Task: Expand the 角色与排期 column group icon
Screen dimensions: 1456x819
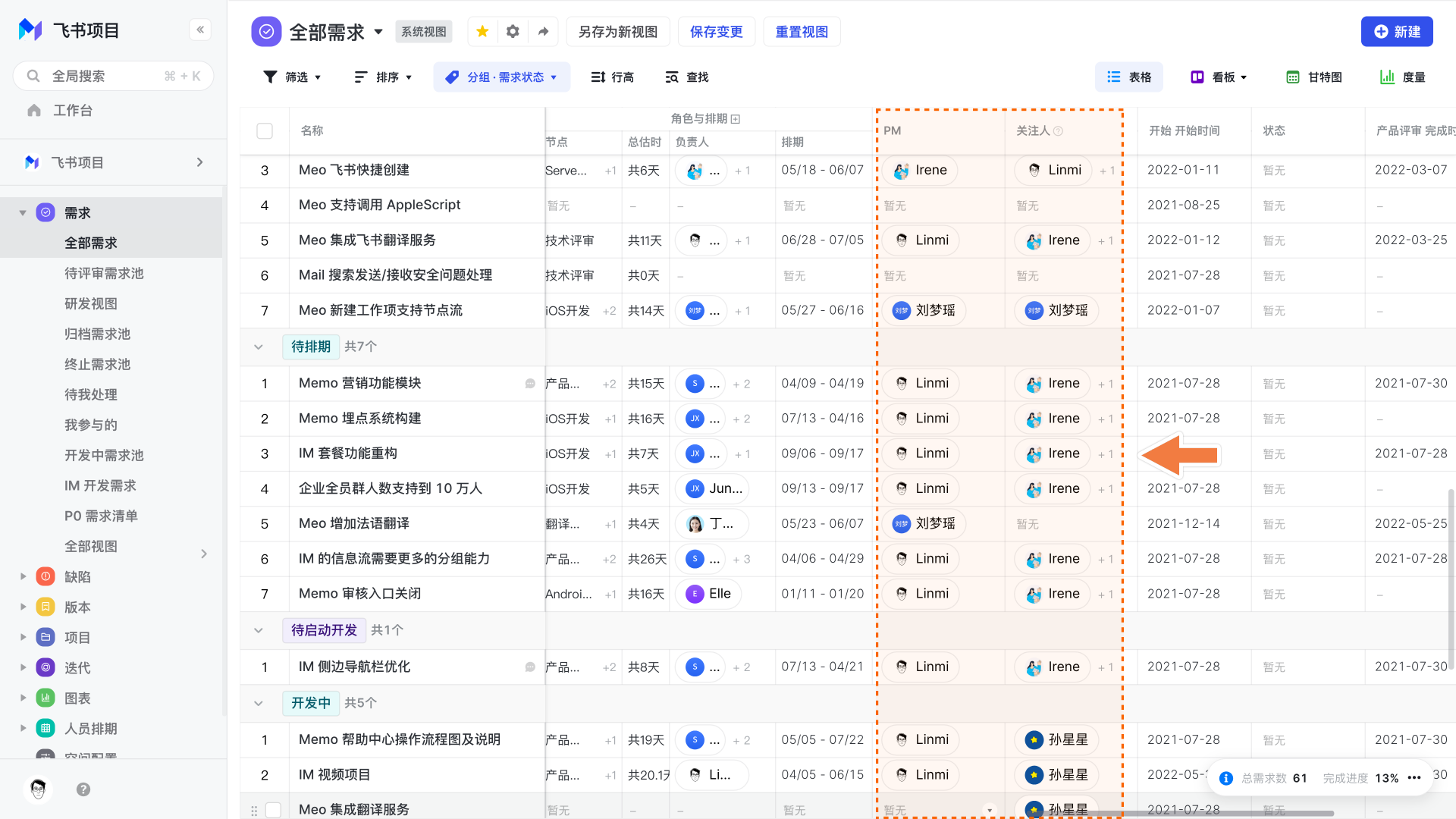Action: pos(736,119)
